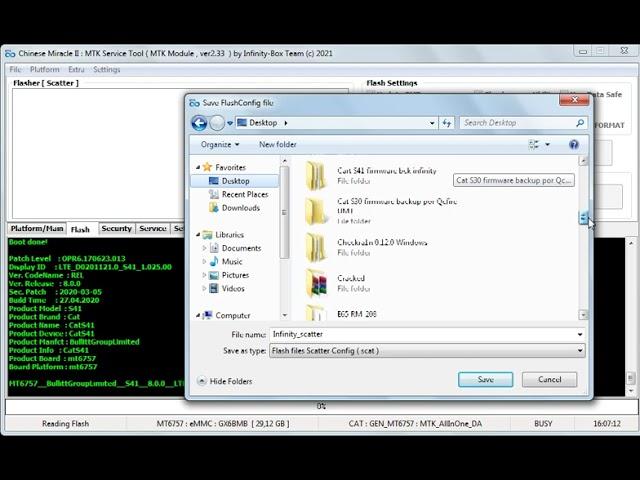Screen dimensions: 640x480
Task: Open the Help icon in dialog
Action: coord(573,144)
